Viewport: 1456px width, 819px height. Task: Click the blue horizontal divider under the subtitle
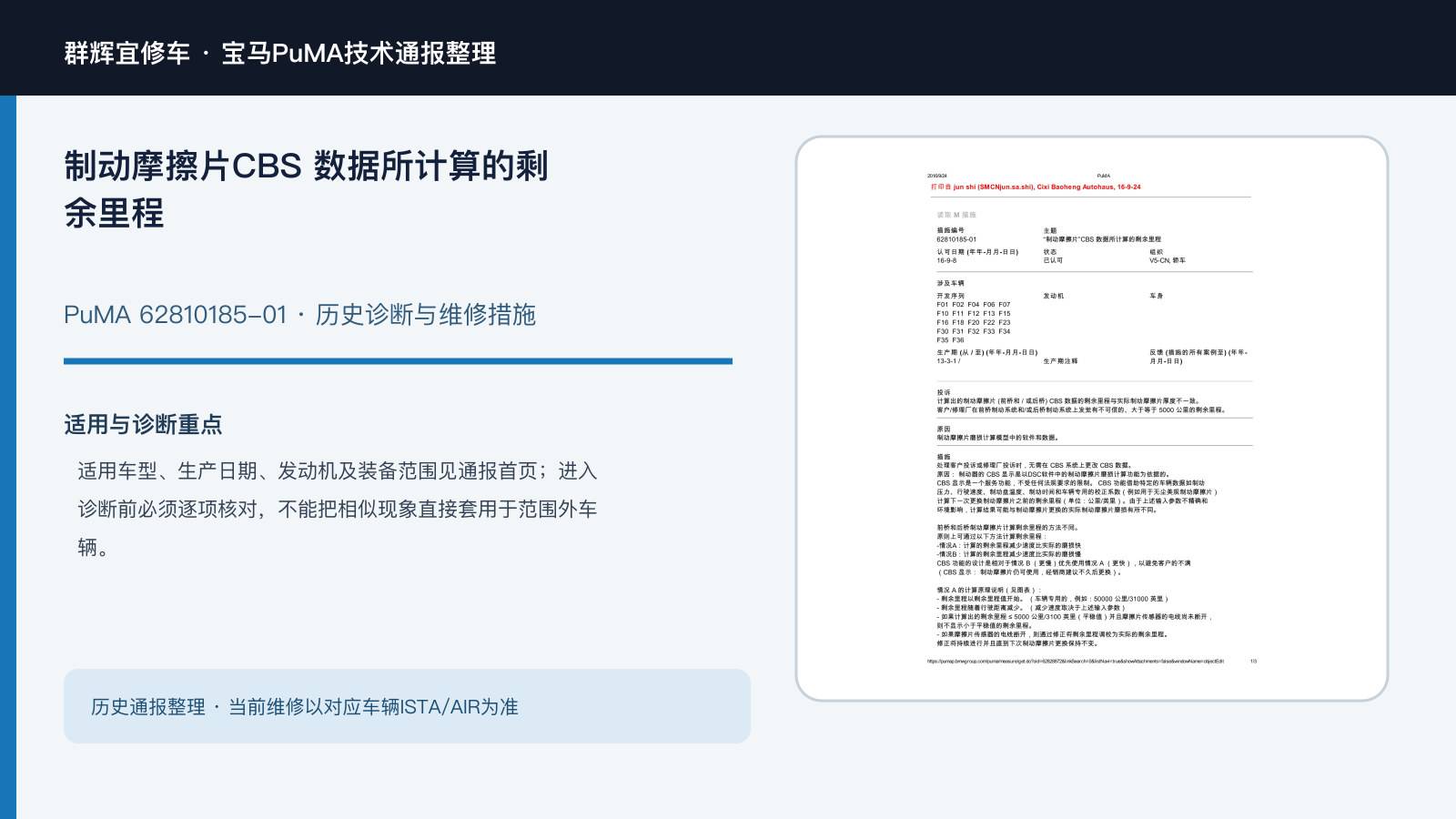398,361
